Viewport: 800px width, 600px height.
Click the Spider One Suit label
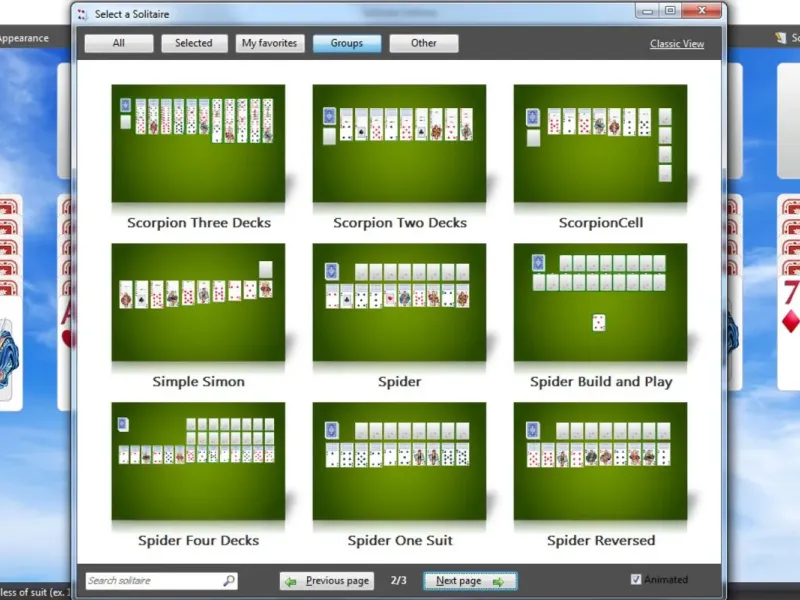coord(400,540)
